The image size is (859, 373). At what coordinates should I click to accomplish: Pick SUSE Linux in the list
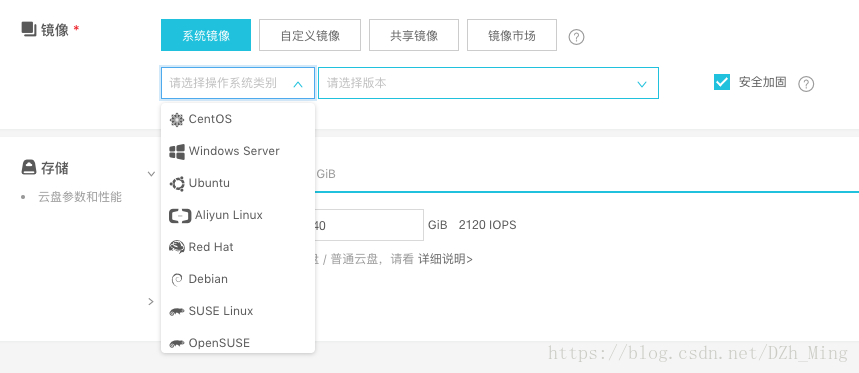[x=238, y=311]
